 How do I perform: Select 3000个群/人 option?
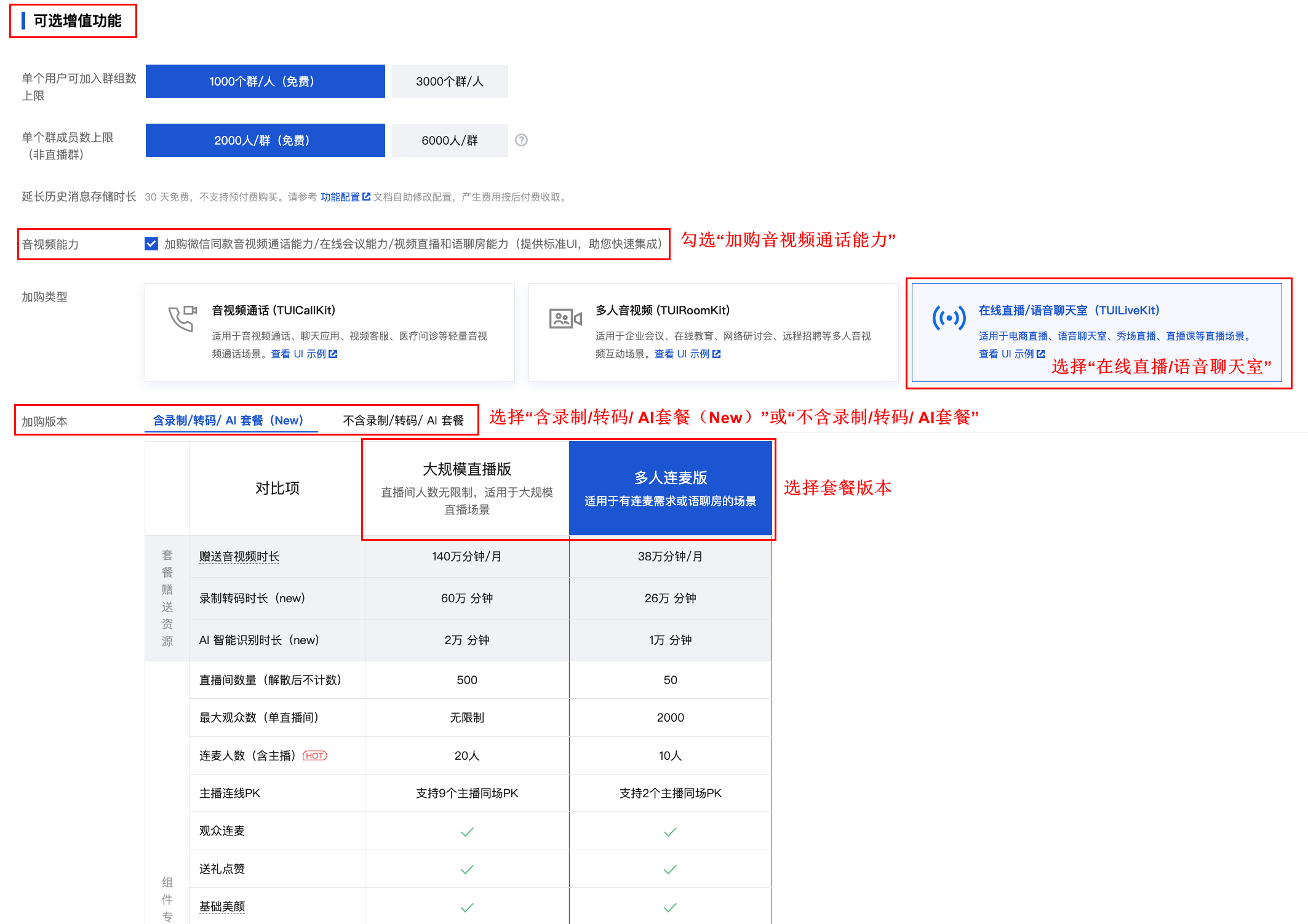pos(450,81)
